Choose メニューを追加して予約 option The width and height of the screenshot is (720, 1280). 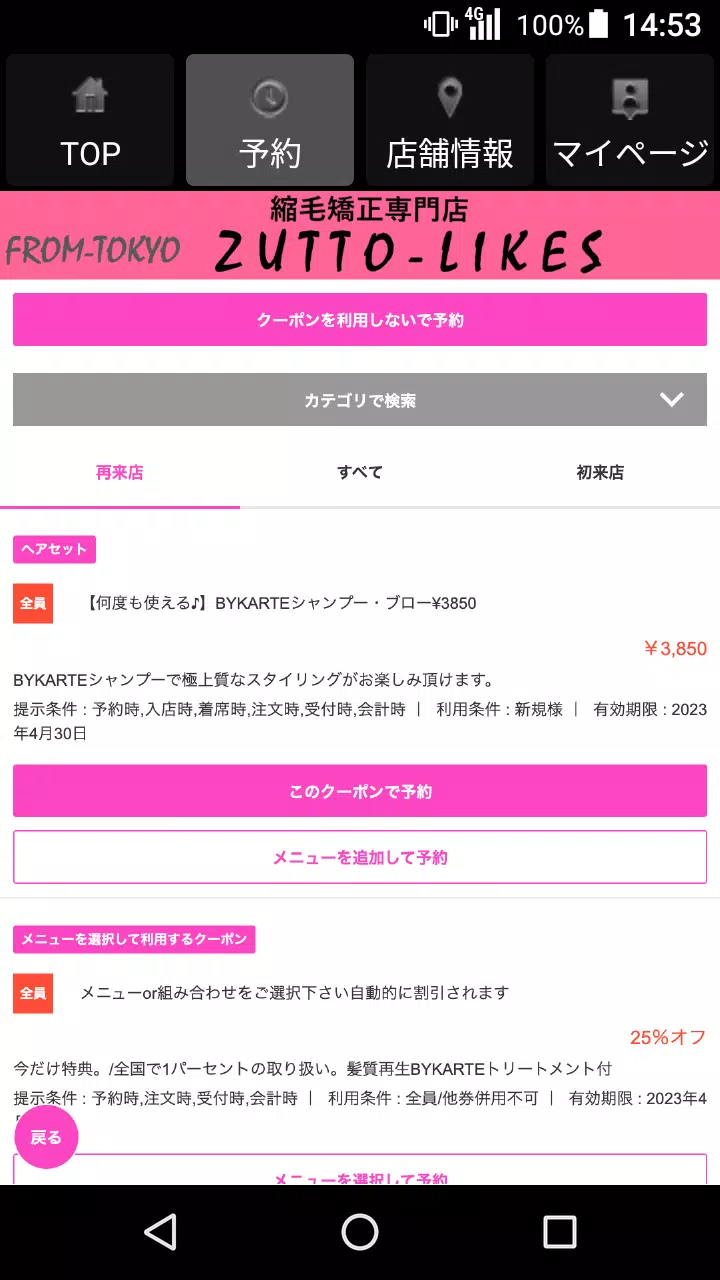[360, 857]
